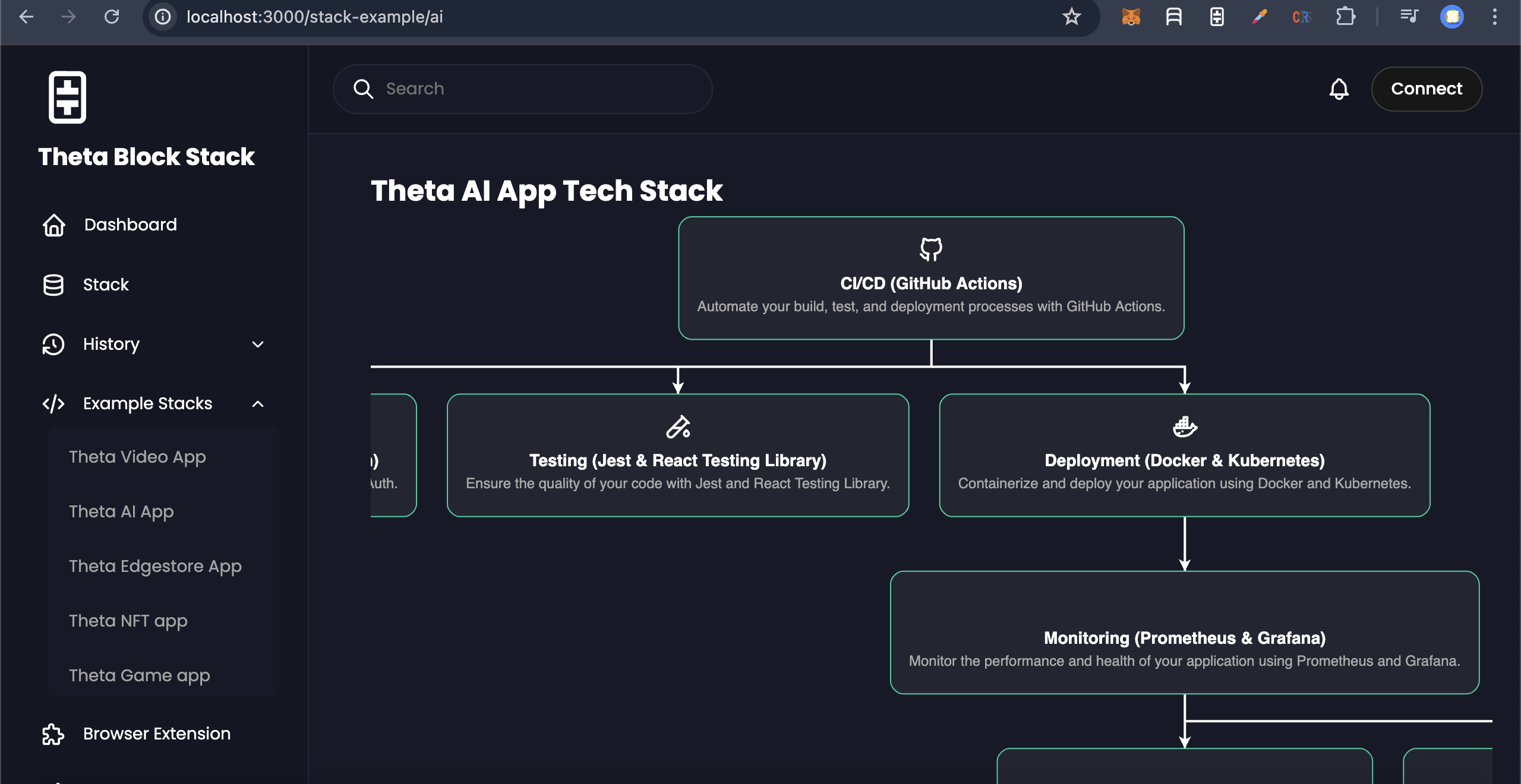Bookmark this page with the star icon
1521x784 pixels.
click(x=1071, y=17)
